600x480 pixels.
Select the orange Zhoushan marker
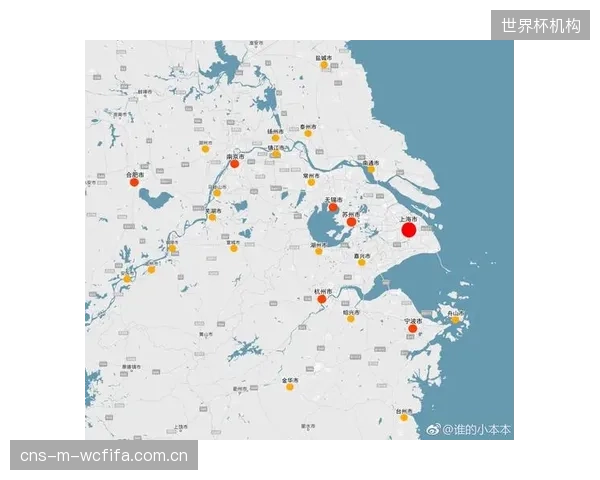click(455, 320)
